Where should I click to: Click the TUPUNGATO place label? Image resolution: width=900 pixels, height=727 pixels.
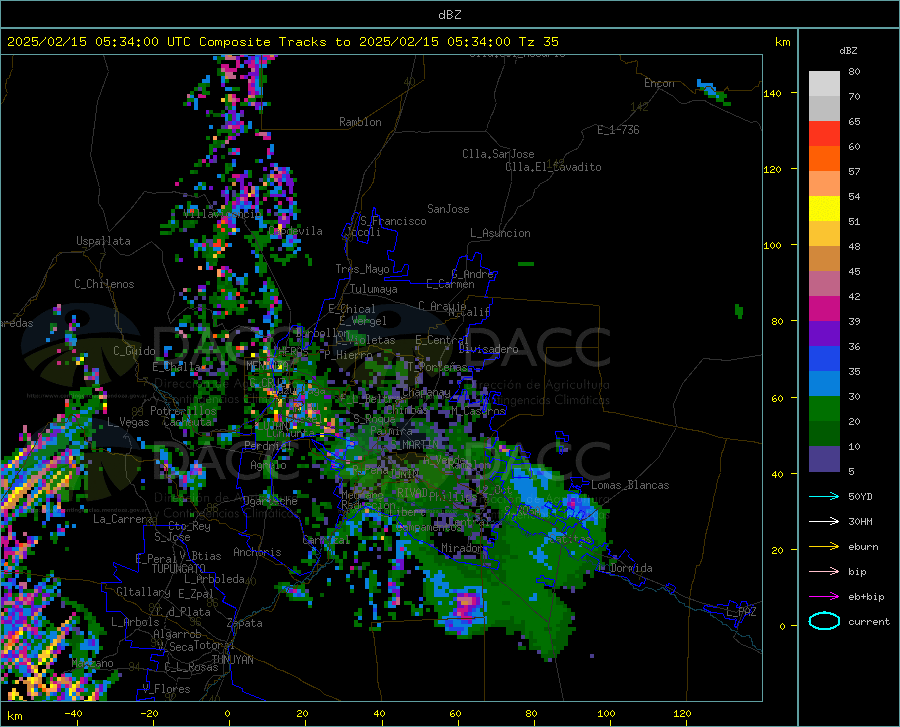(x=179, y=569)
